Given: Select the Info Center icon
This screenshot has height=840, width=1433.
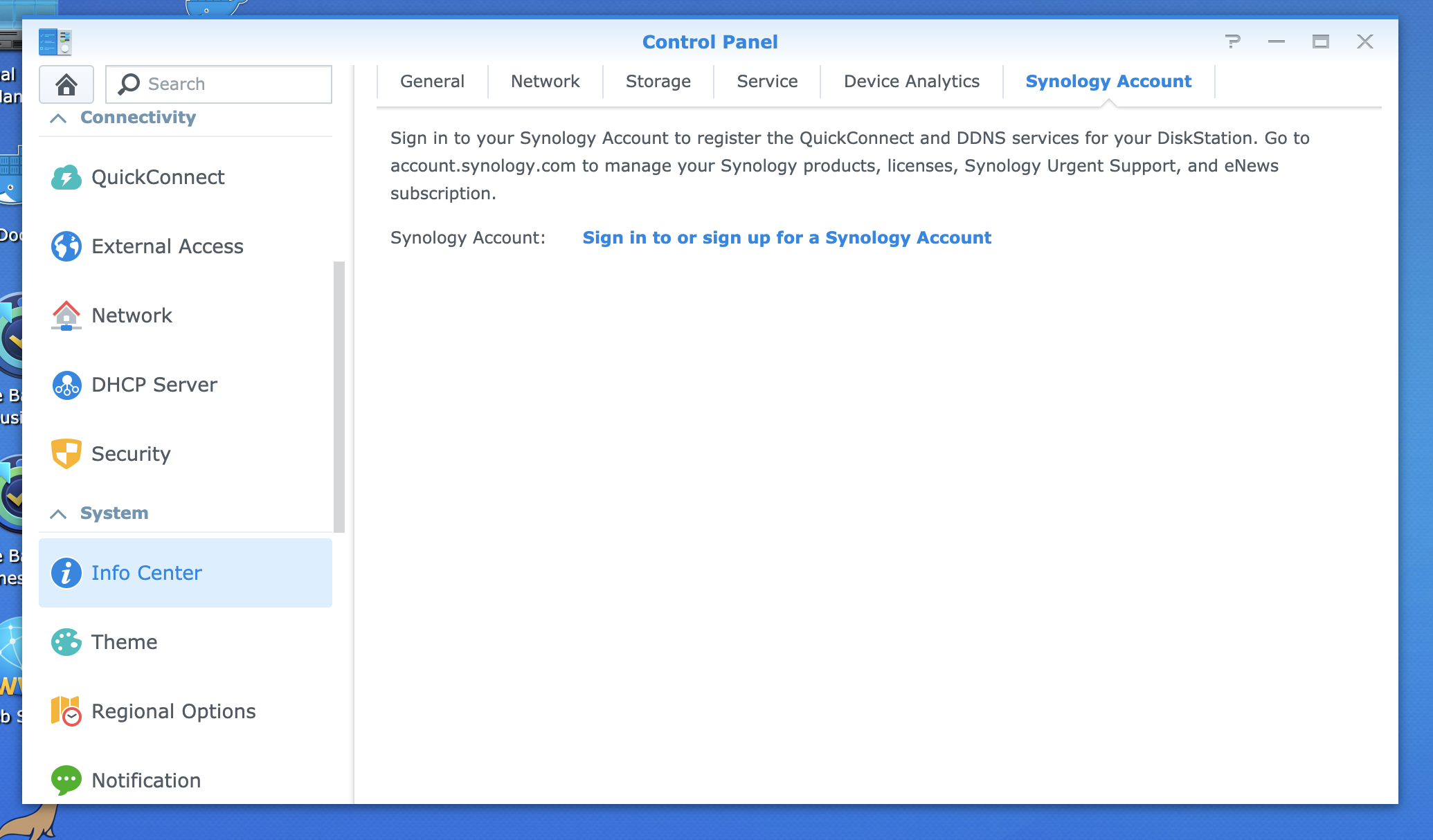Looking at the screenshot, I should pos(66,572).
